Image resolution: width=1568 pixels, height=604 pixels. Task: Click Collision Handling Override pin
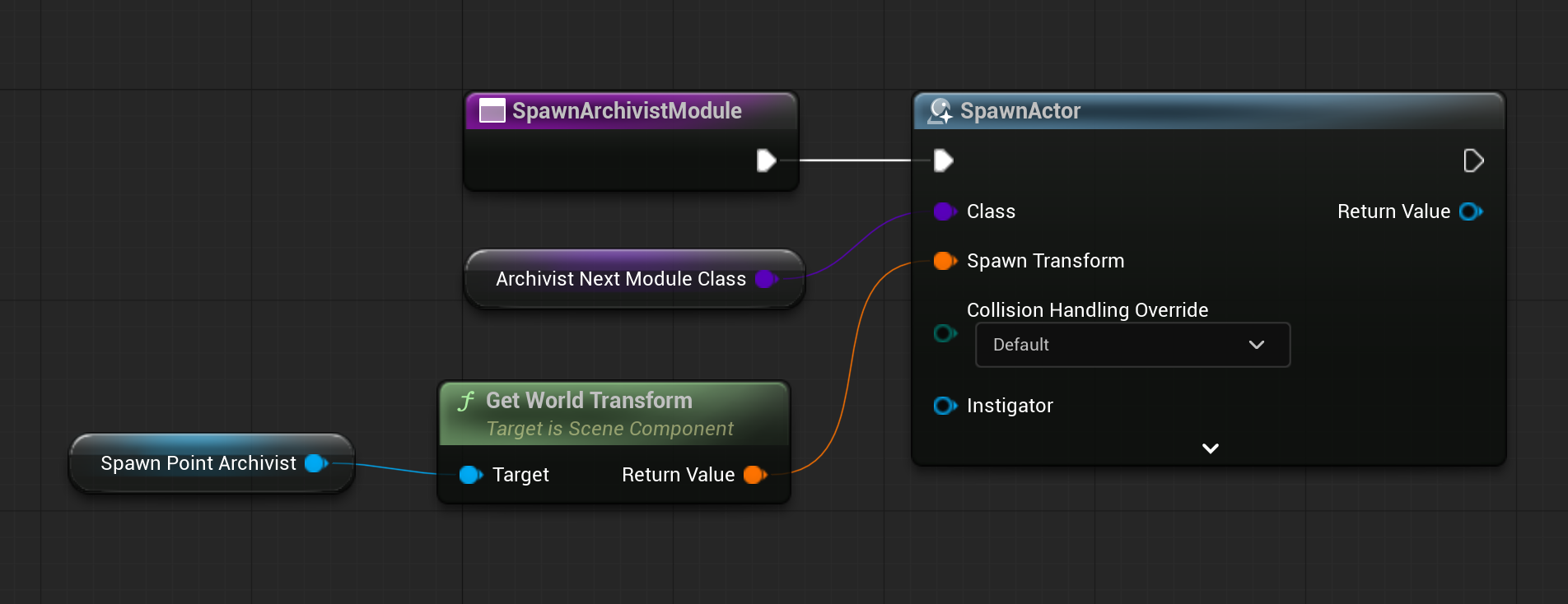(x=945, y=333)
